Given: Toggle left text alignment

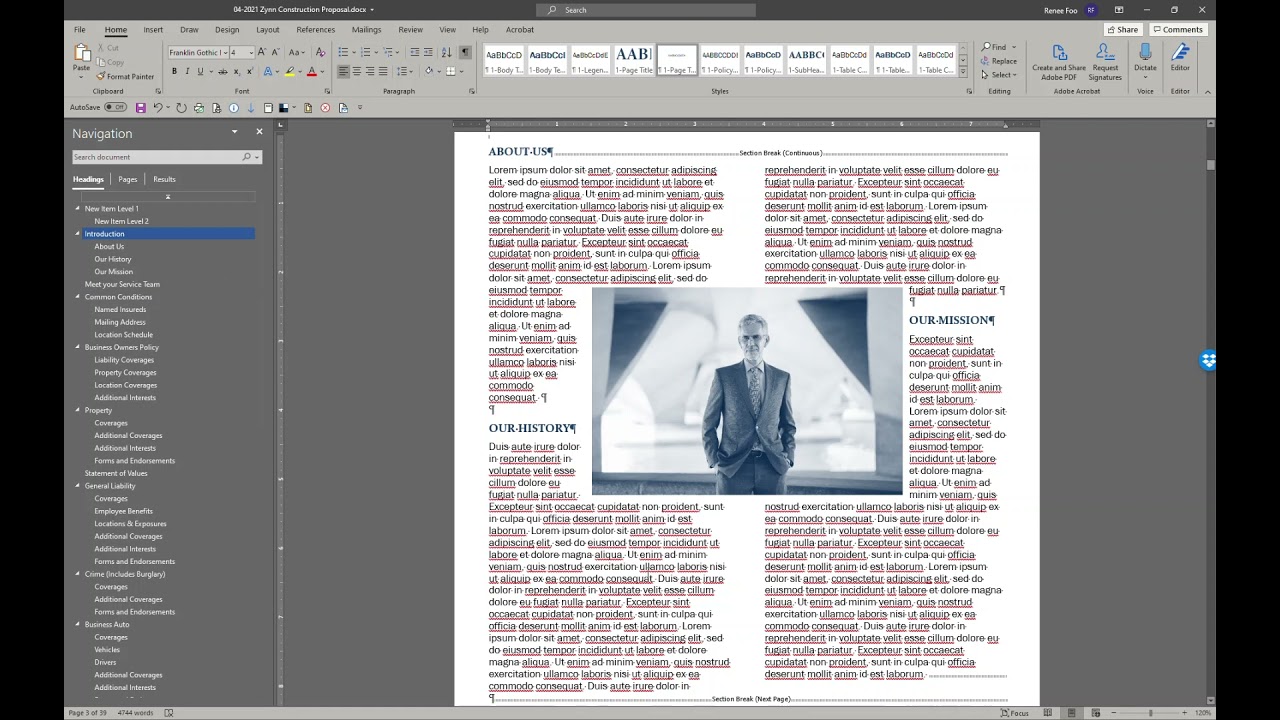Looking at the screenshot, I should 343,71.
